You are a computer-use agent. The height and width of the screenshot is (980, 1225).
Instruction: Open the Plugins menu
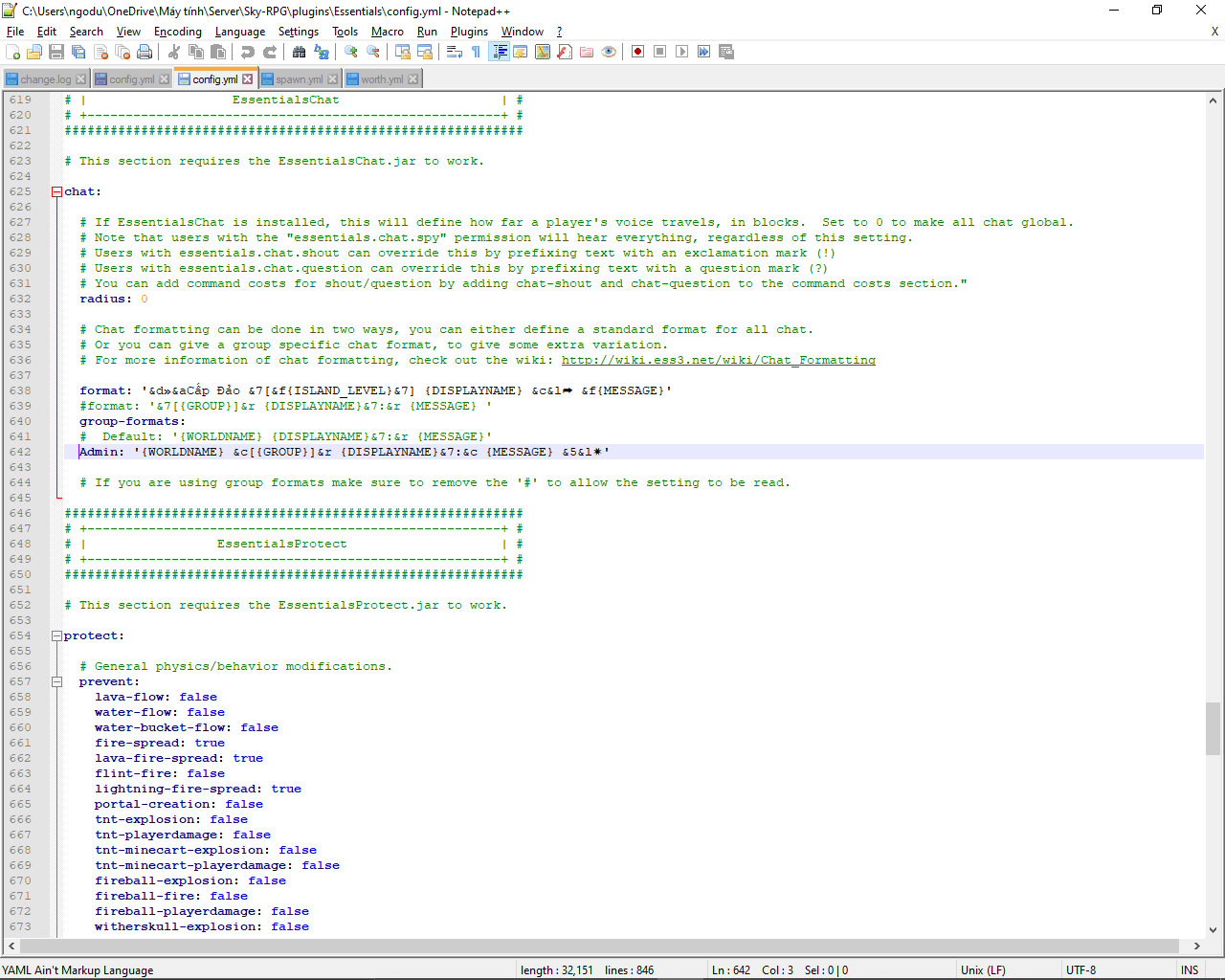point(469,32)
